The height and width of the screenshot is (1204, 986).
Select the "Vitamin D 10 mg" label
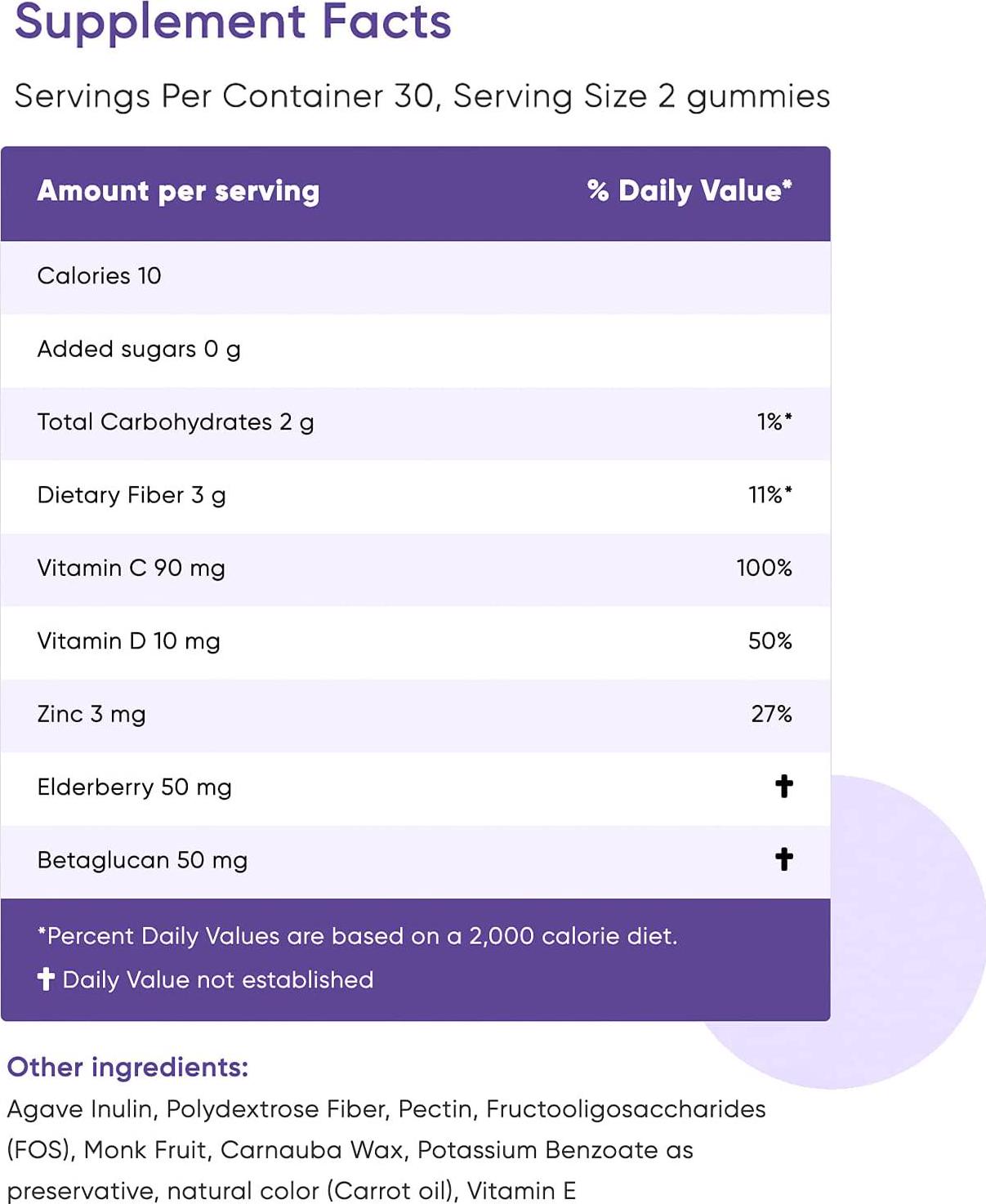tap(128, 641)
